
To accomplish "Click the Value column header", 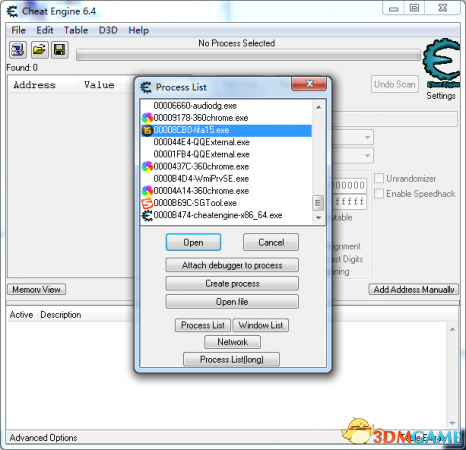I will coord(99,85).
